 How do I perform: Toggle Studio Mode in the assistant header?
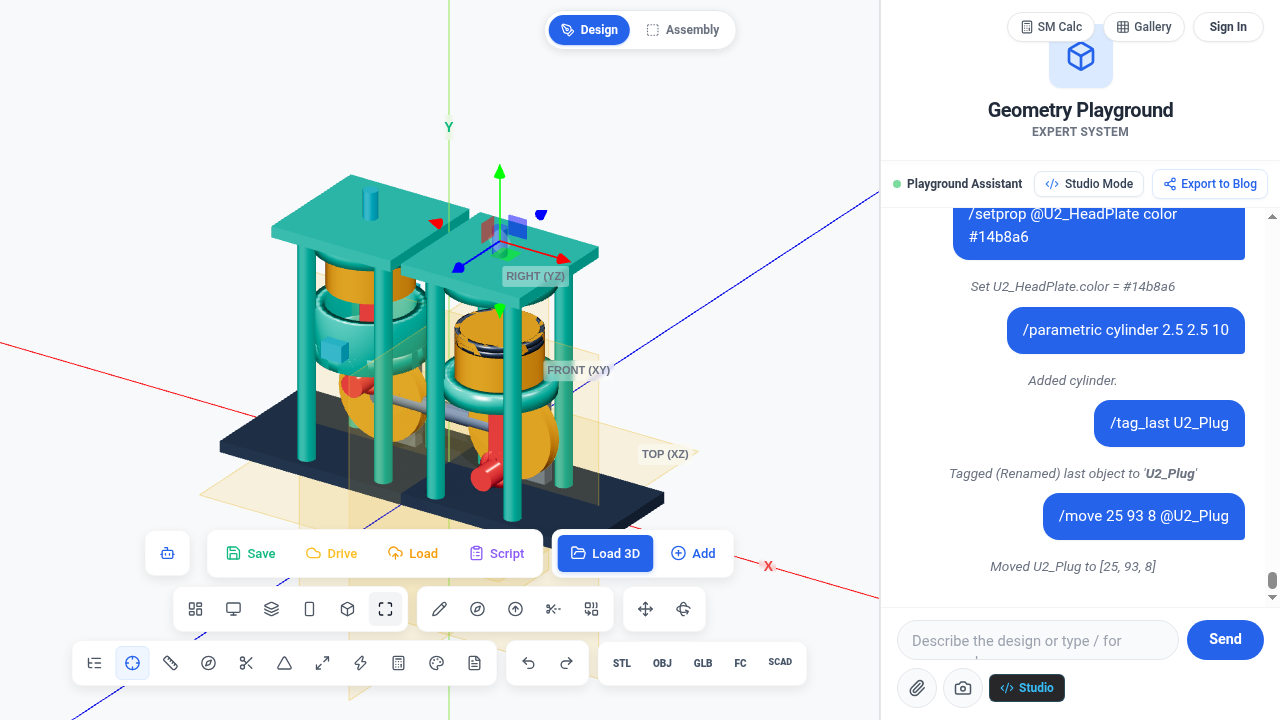click(1089, 184)
